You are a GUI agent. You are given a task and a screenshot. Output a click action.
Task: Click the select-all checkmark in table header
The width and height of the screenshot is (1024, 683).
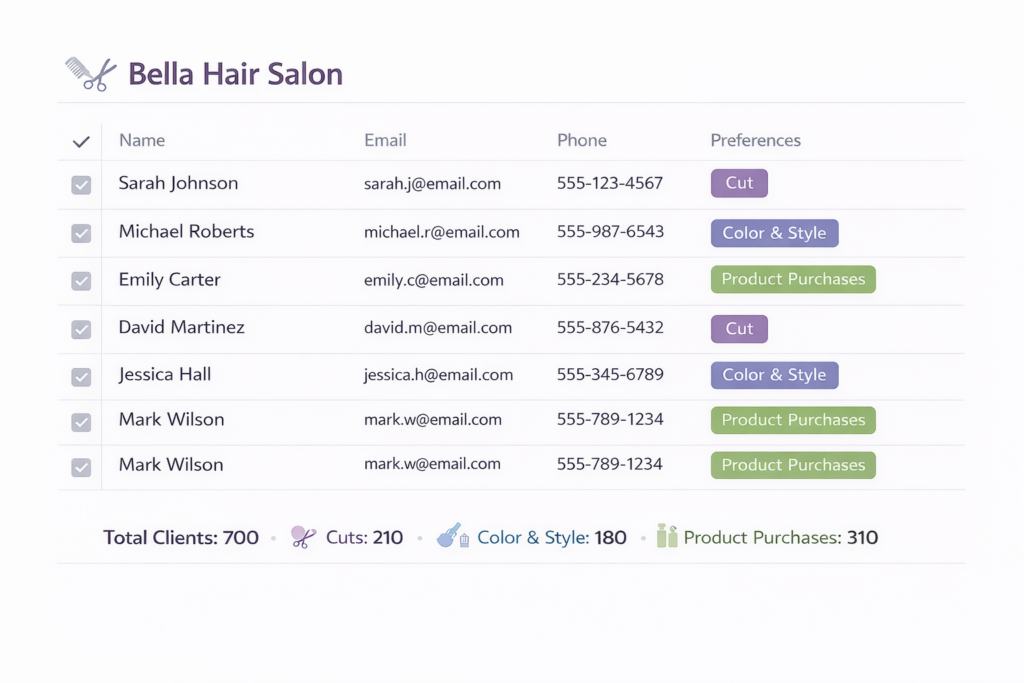click(x=81, y=142)
